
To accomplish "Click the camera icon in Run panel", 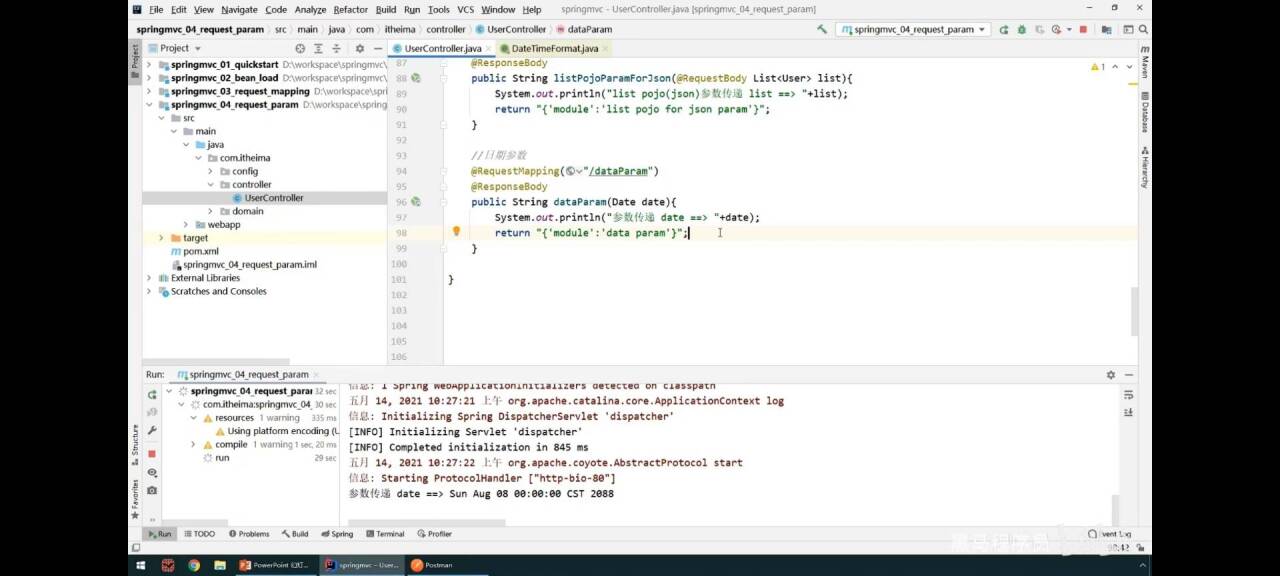I will point(152,490).
